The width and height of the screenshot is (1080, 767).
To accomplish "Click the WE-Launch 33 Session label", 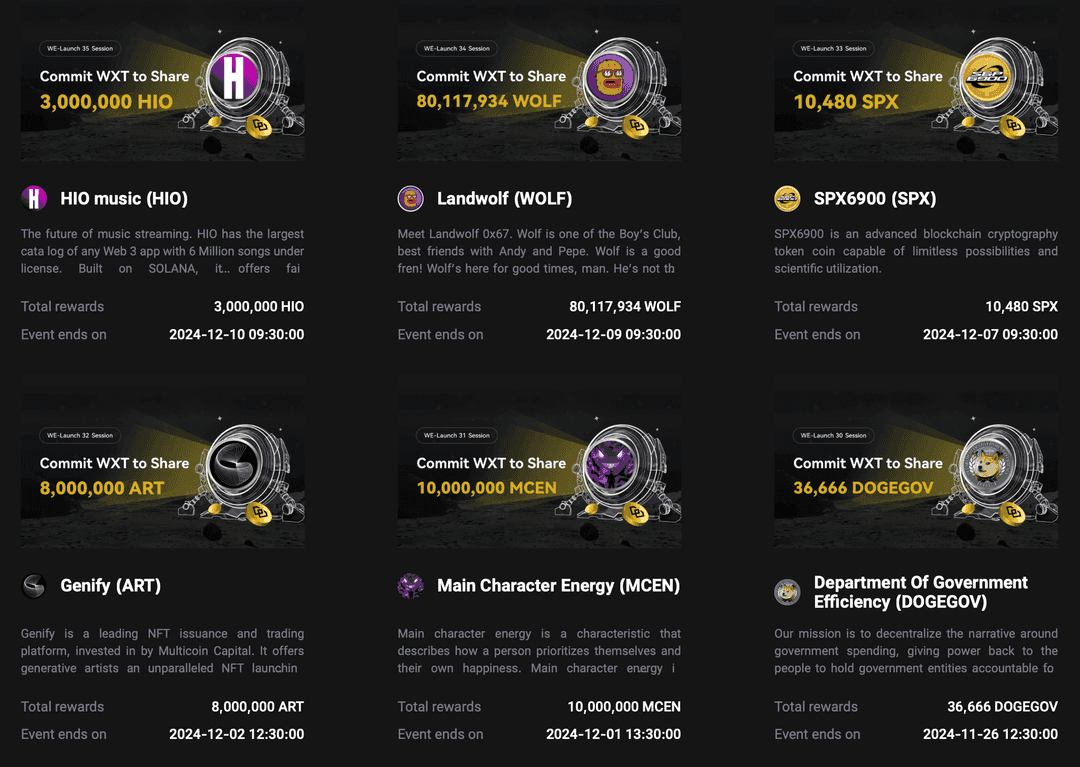I will tap(832, 48).
